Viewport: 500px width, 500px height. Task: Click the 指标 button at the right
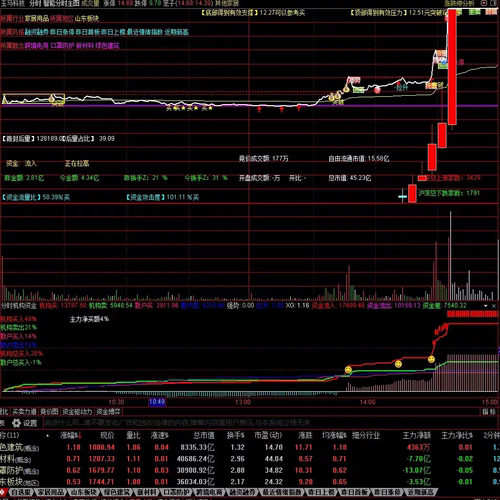coord(489,412)
